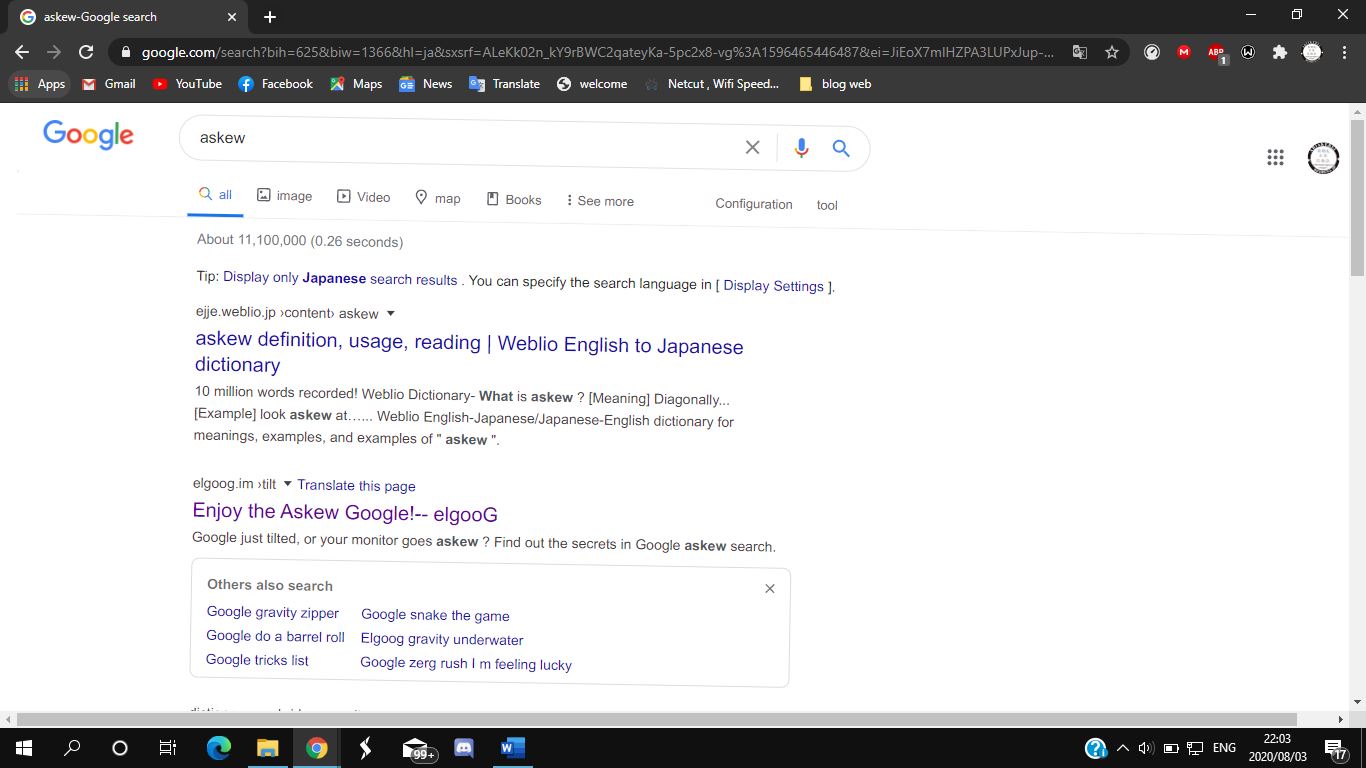
Task: Open File Explorer from the taskbar
Action: pyautogui.click(x=267, y=748)
